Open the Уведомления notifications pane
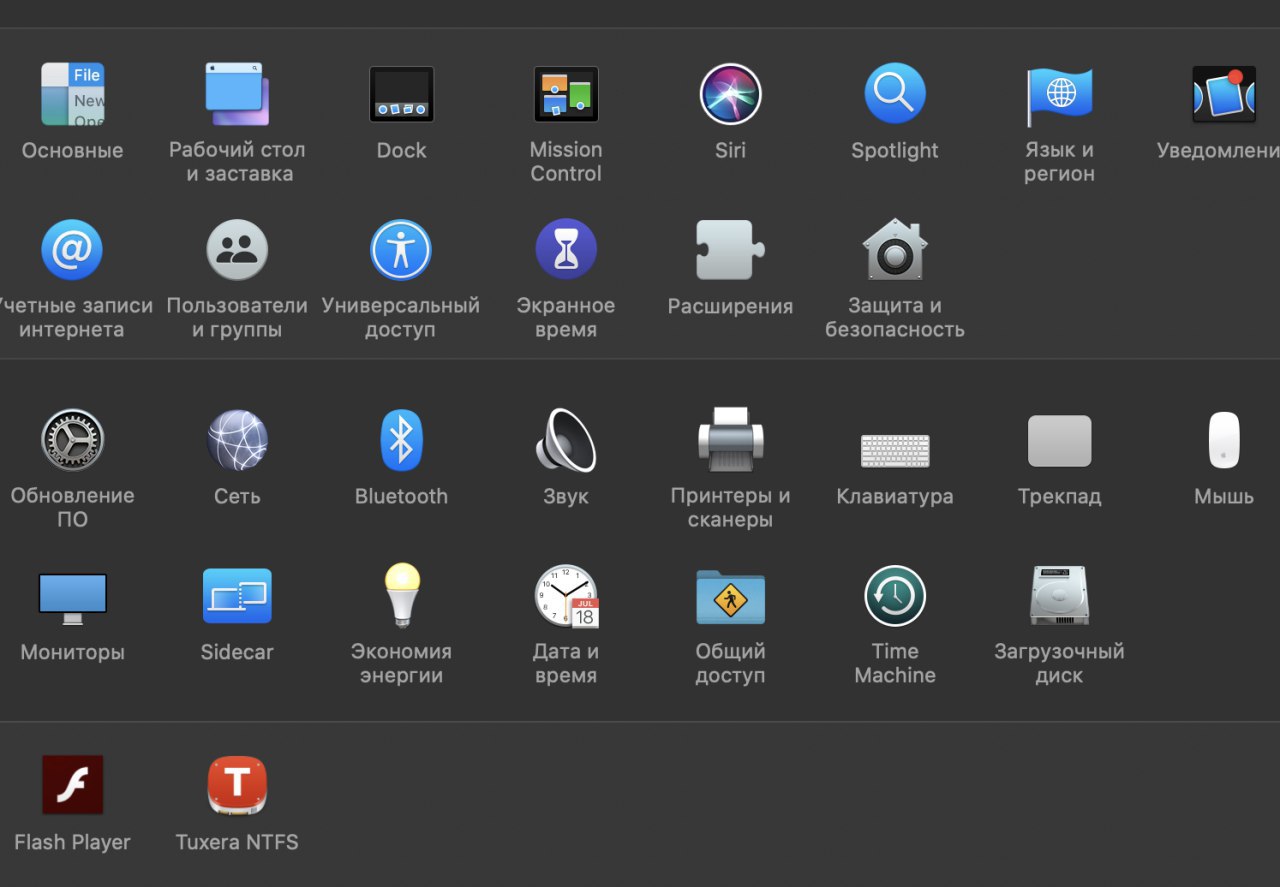1280x887 pixels. pyautogui.click(x=1224, y=95)
